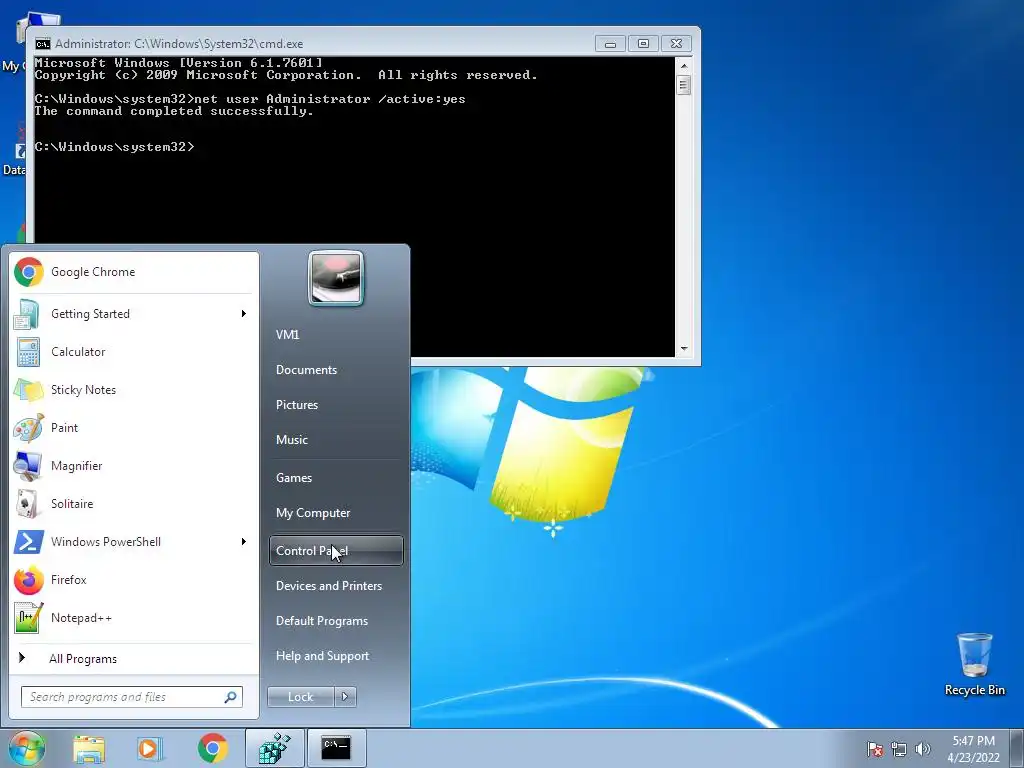Open Pictures library
The image size is (1024, 768).
[x=336, y=405]
